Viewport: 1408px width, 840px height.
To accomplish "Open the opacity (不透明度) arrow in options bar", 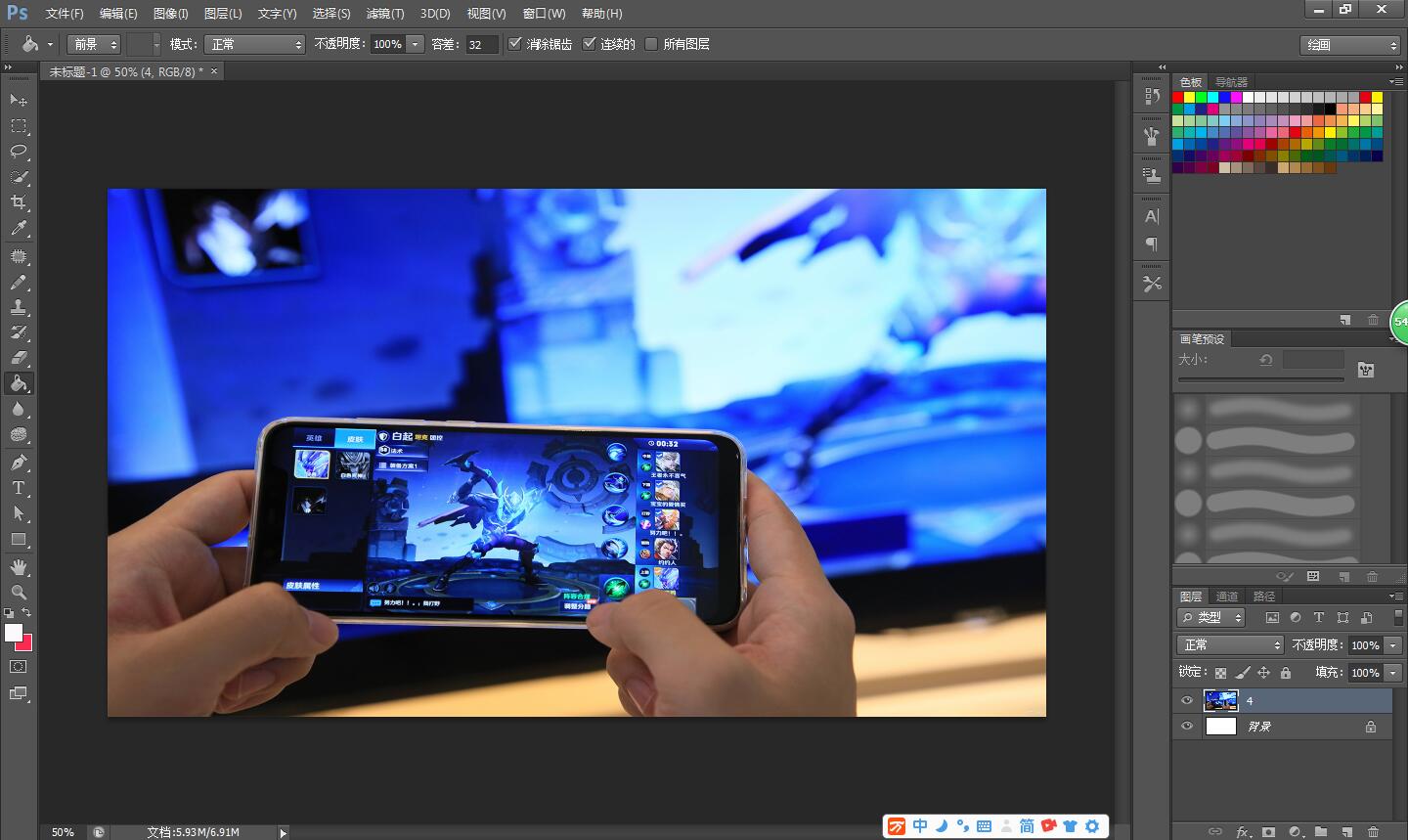I will click(x=416, y=44).
